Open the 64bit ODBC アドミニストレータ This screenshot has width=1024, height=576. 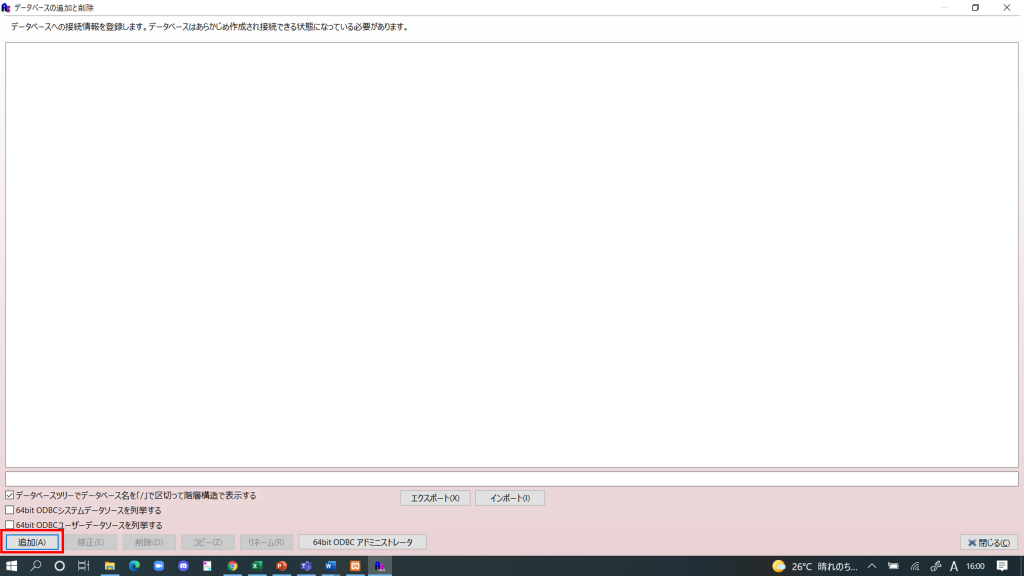(362, 541)
